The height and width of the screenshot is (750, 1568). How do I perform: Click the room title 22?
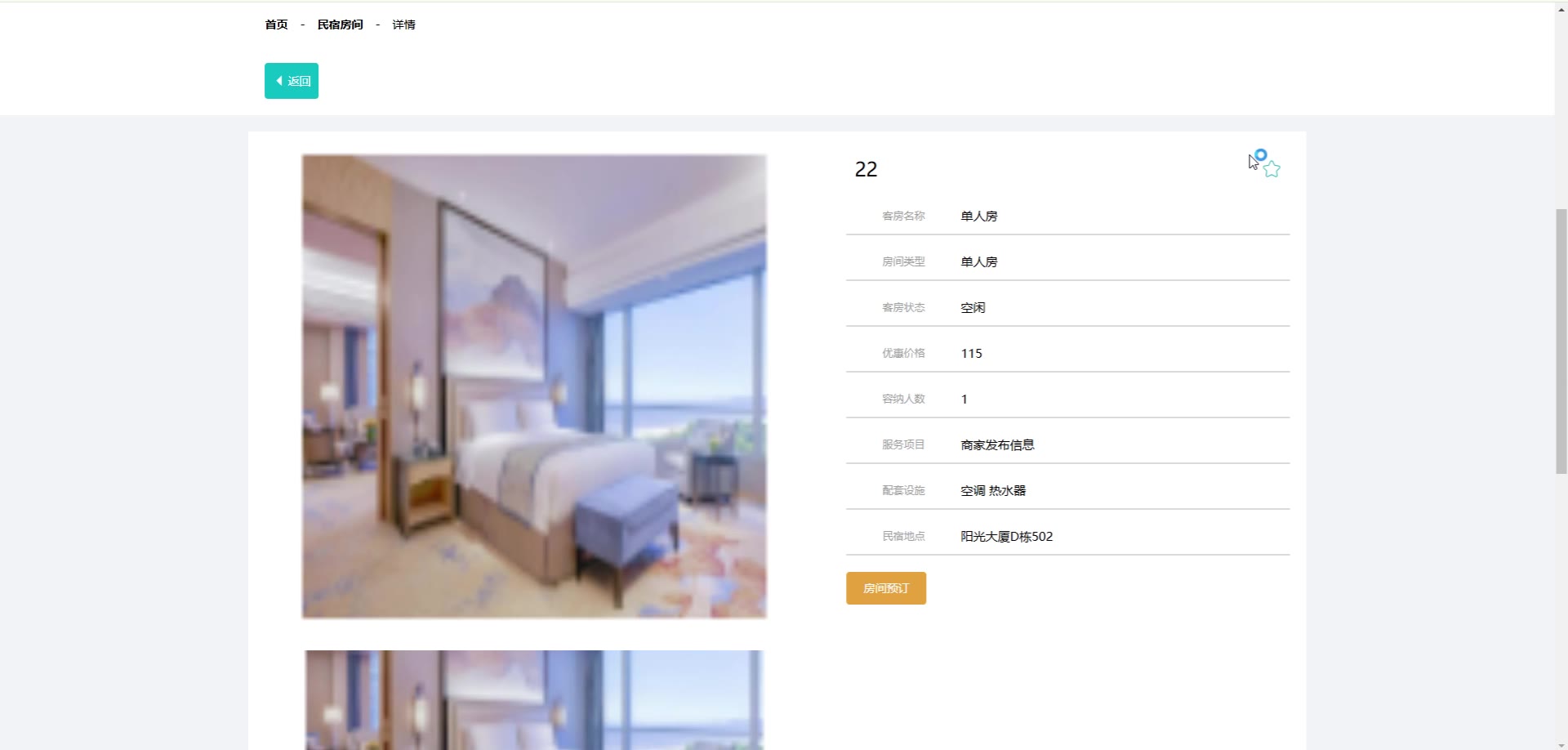(x=866, y=169)
